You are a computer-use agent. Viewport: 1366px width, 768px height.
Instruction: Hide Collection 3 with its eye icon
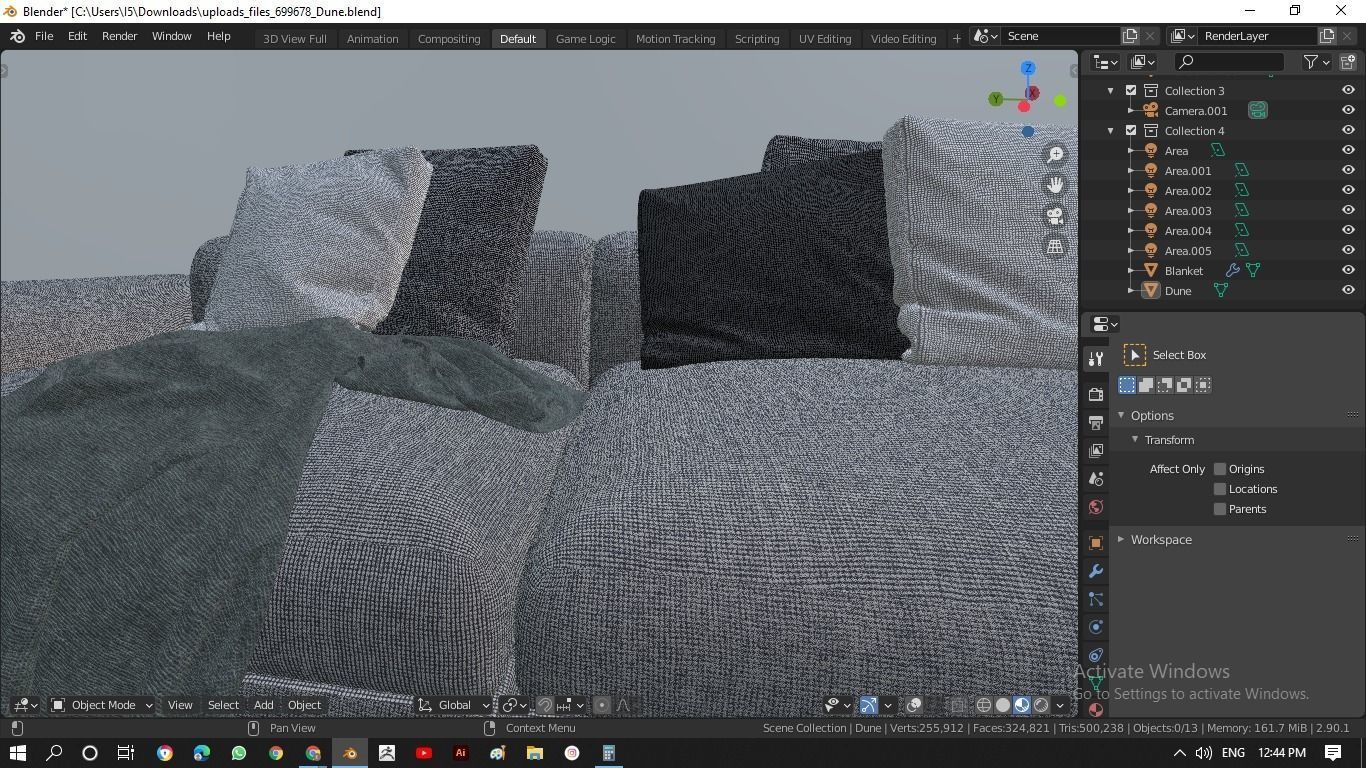tap(1348, 90)
